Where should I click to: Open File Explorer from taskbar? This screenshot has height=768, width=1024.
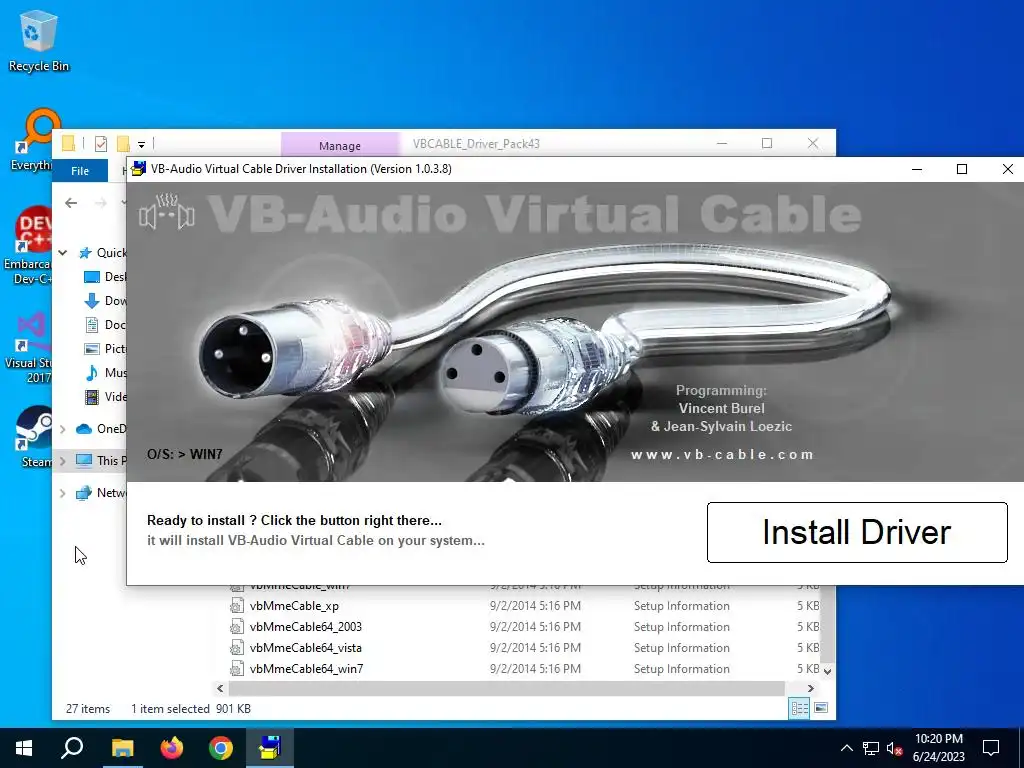coord(122,748)
